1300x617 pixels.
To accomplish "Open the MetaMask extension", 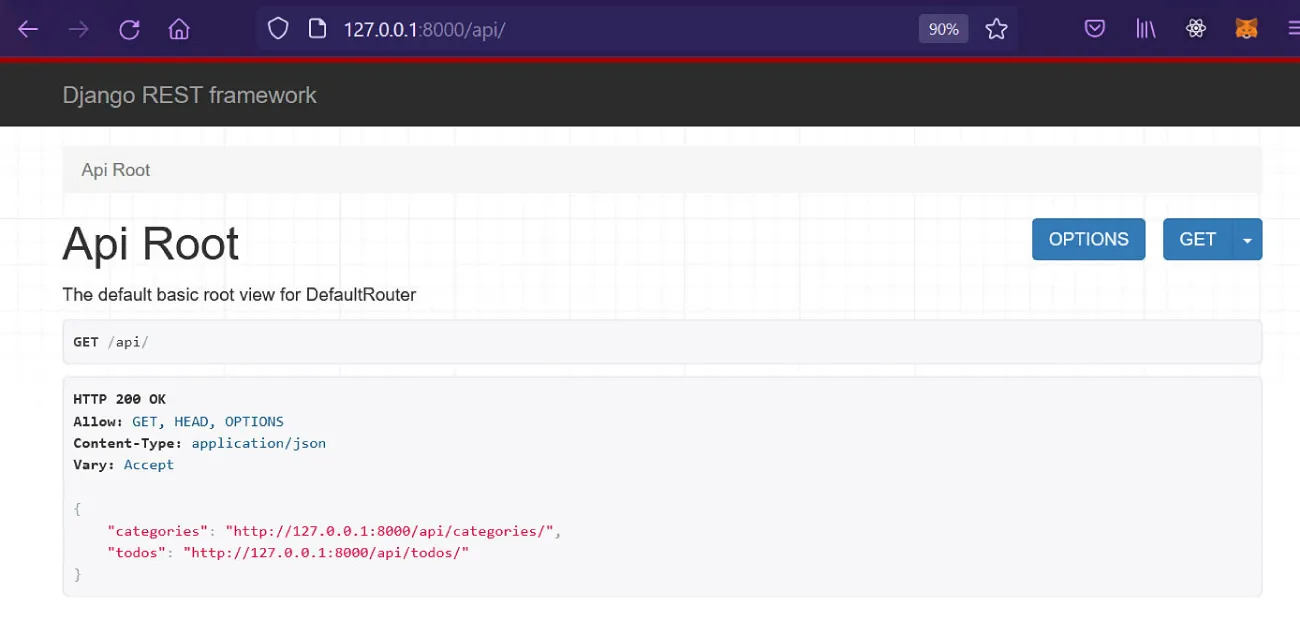I will [x=1246, y=28].
